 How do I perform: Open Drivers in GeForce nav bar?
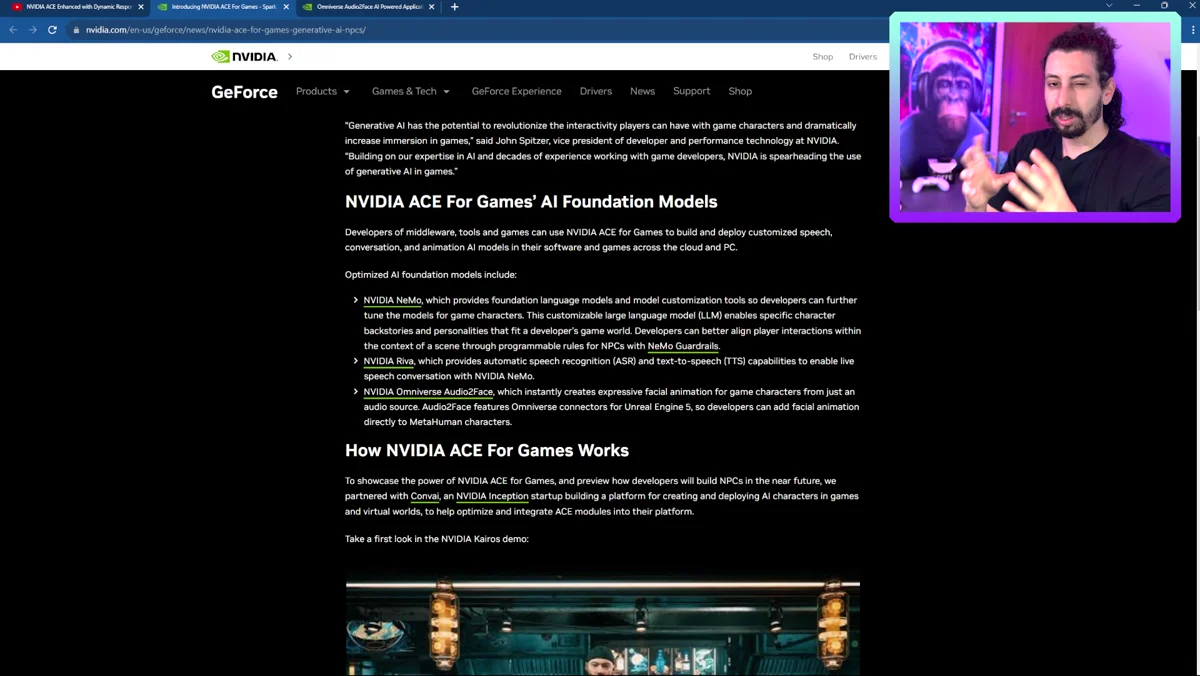tap(596, 91)
